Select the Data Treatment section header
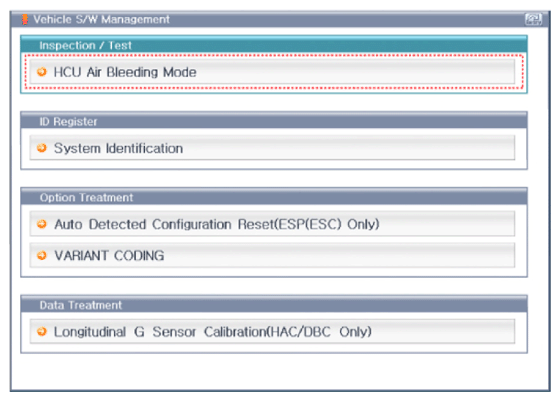This screenshot has height=401, width=560. pyautogui.click(x=274, y=305)
